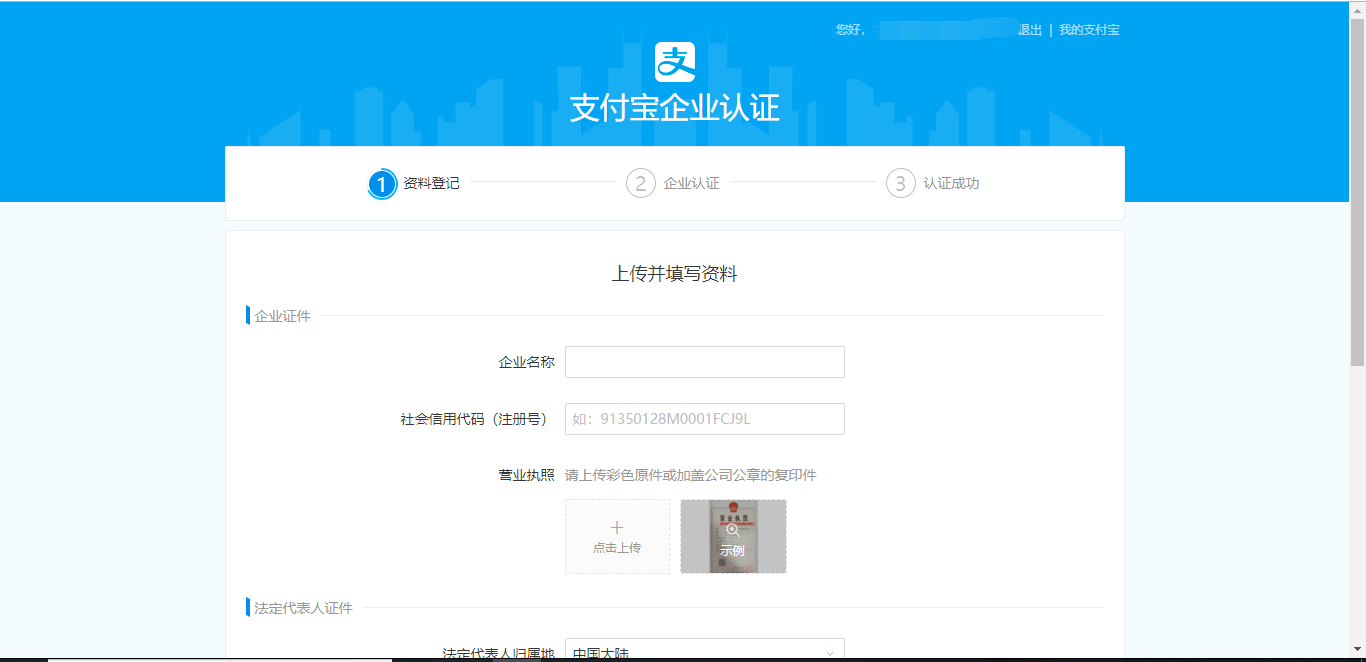1366x662 pixels.
Task: Select the 企业认证 step label
Action: click(x=691, y=184)
